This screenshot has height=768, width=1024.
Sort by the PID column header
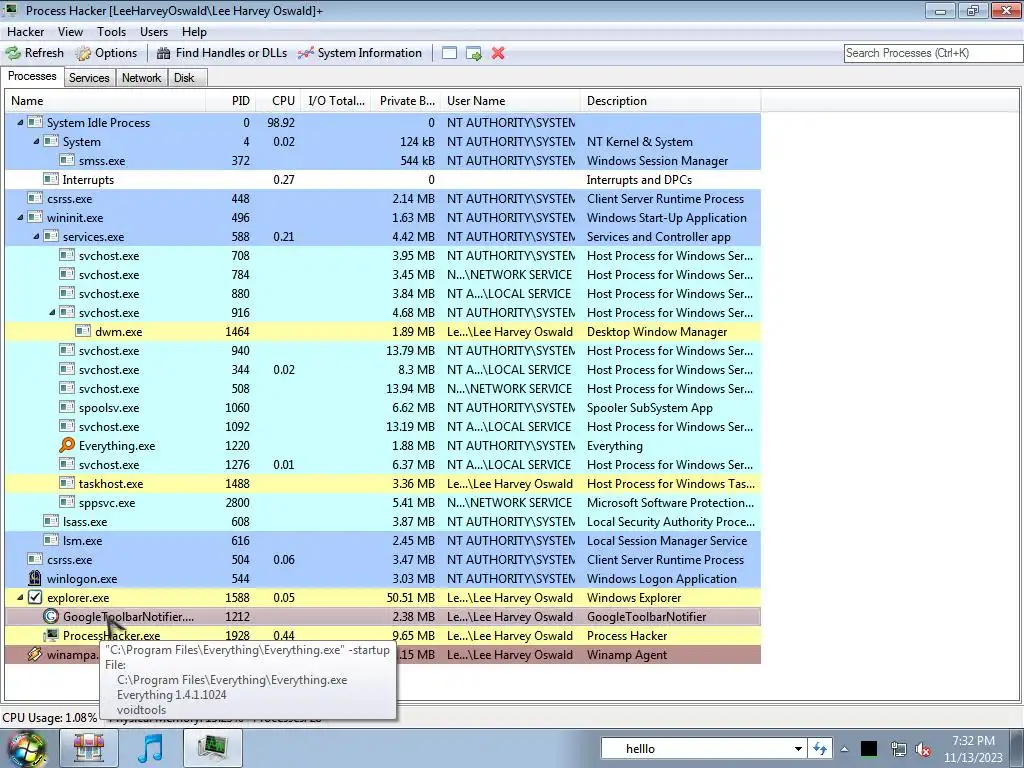(230, 101)
